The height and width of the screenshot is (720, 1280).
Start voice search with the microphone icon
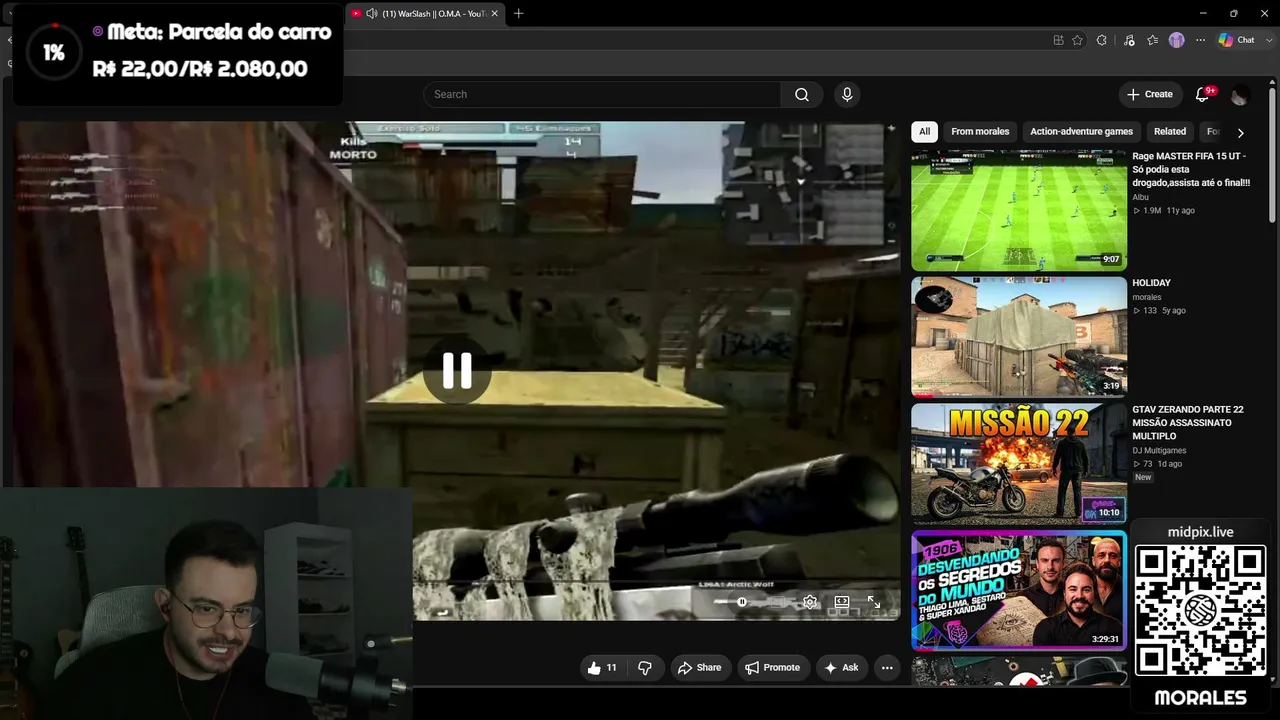click(x=847, y=94)
